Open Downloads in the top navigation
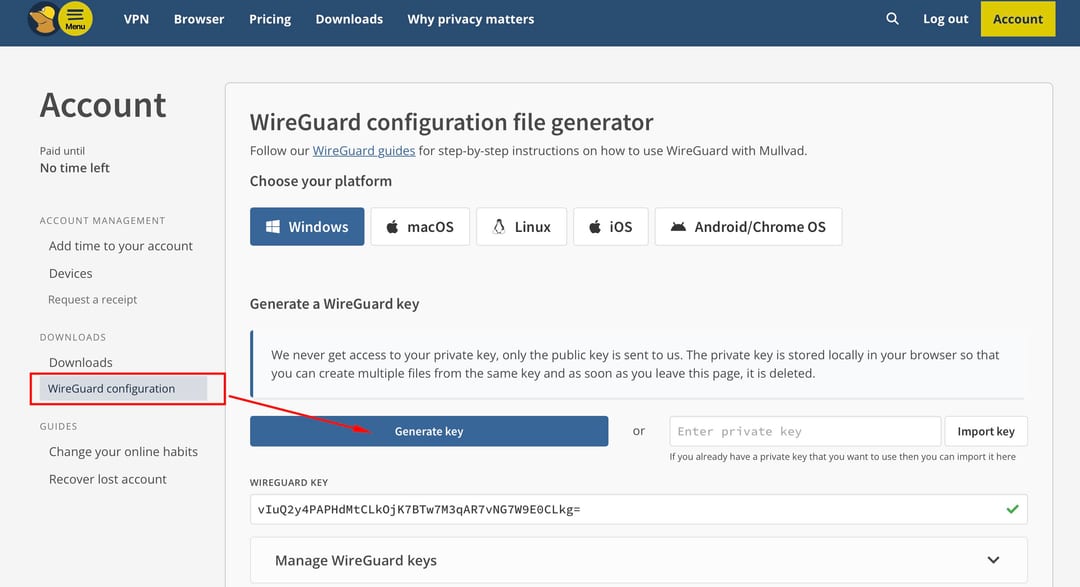This screenshot has width=1080, height=587. 349,19
